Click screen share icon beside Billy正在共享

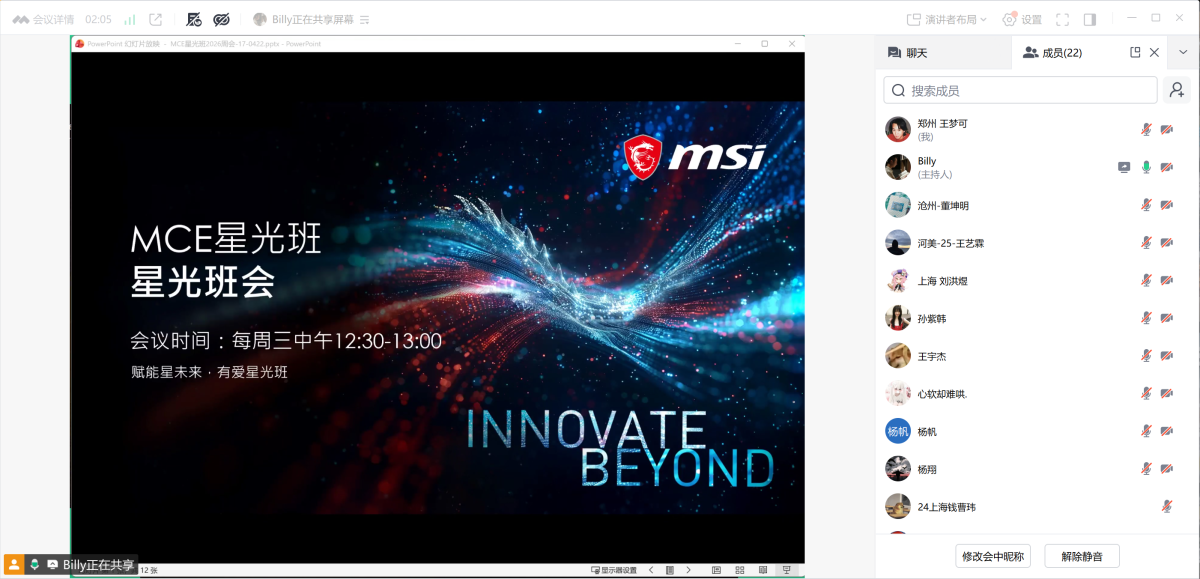(x=52, y=564)
